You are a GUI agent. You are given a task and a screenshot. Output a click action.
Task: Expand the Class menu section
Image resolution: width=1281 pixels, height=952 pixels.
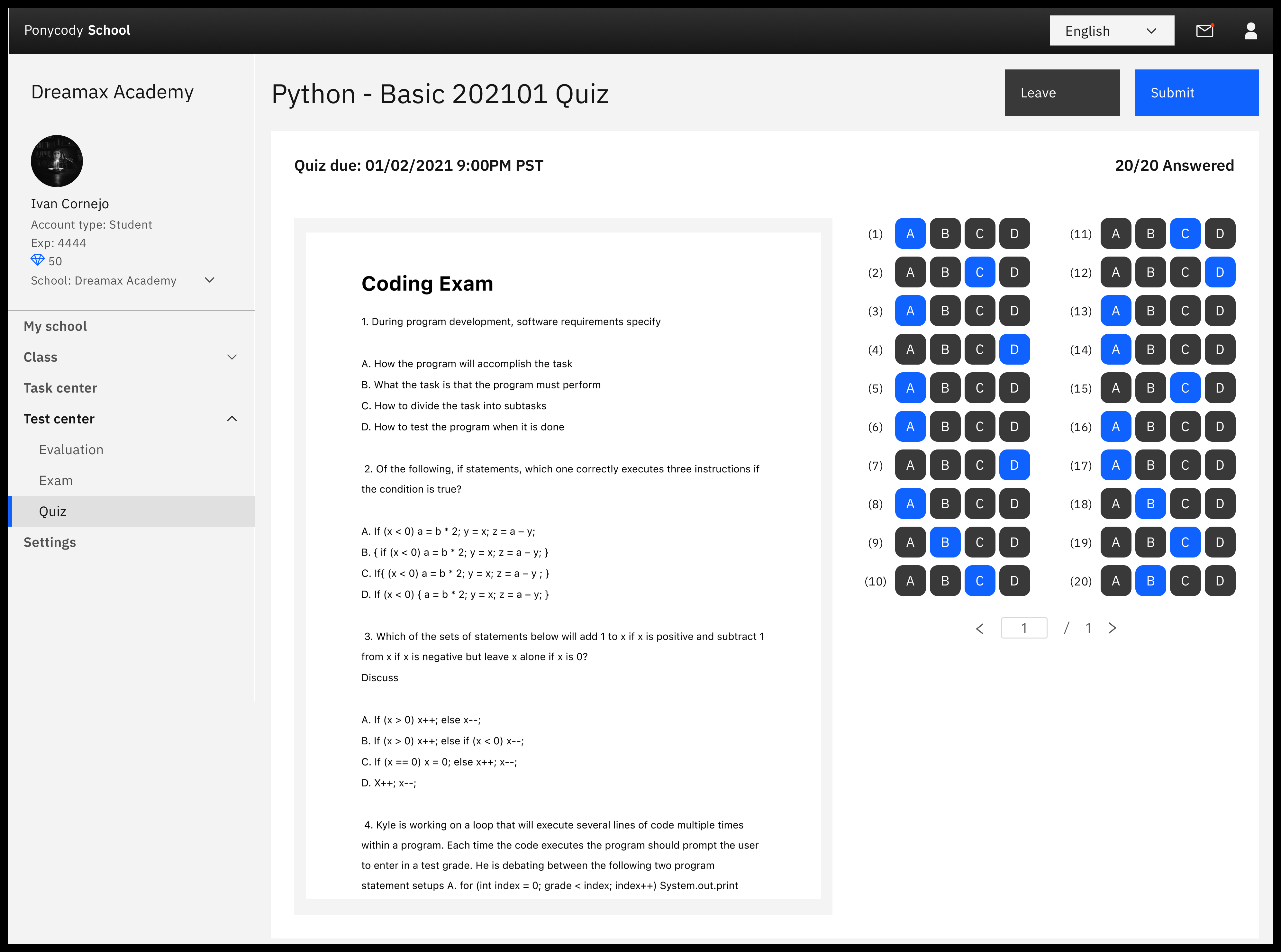coord(232,357)
